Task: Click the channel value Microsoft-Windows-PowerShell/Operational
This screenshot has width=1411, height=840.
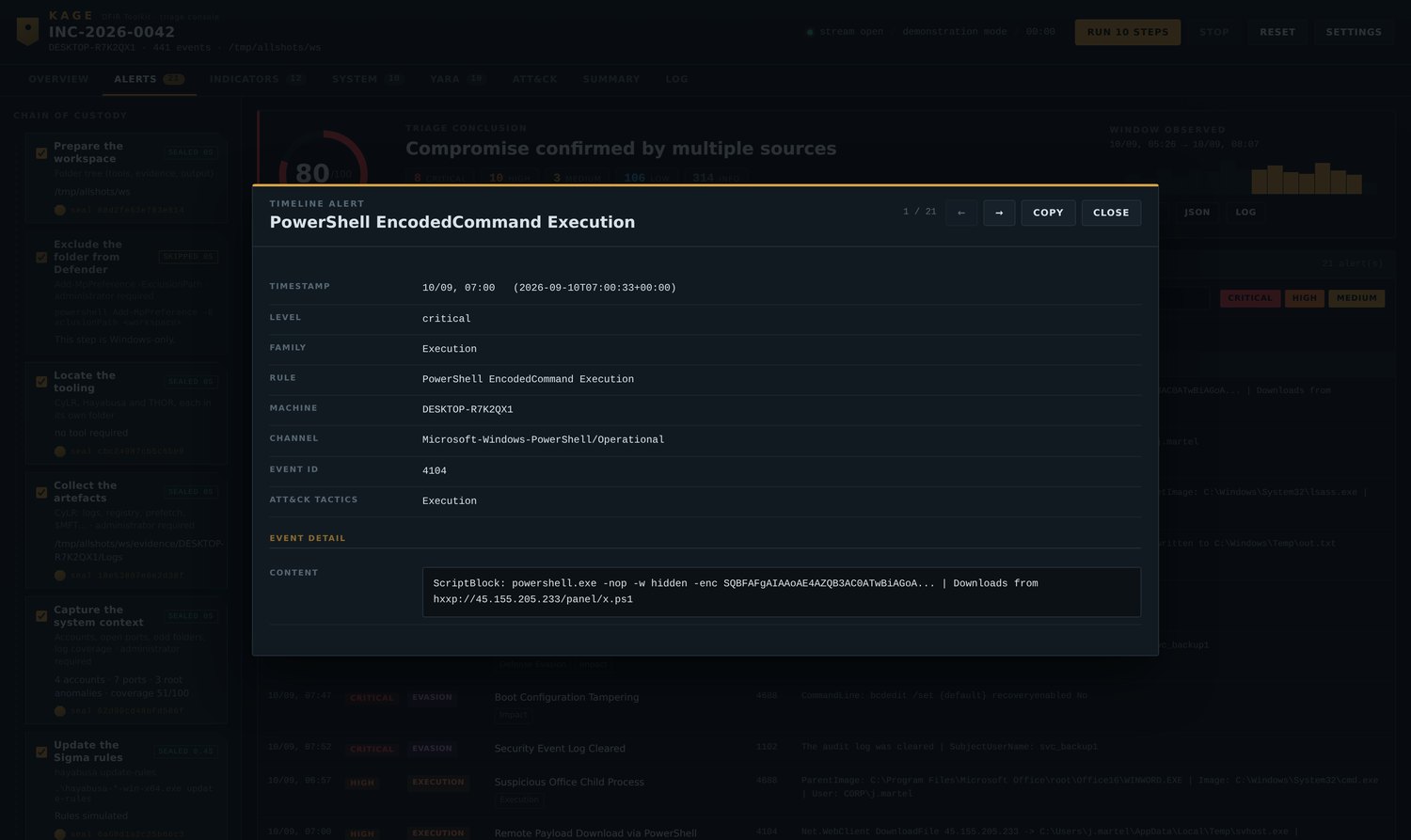Action: point(543,439)
